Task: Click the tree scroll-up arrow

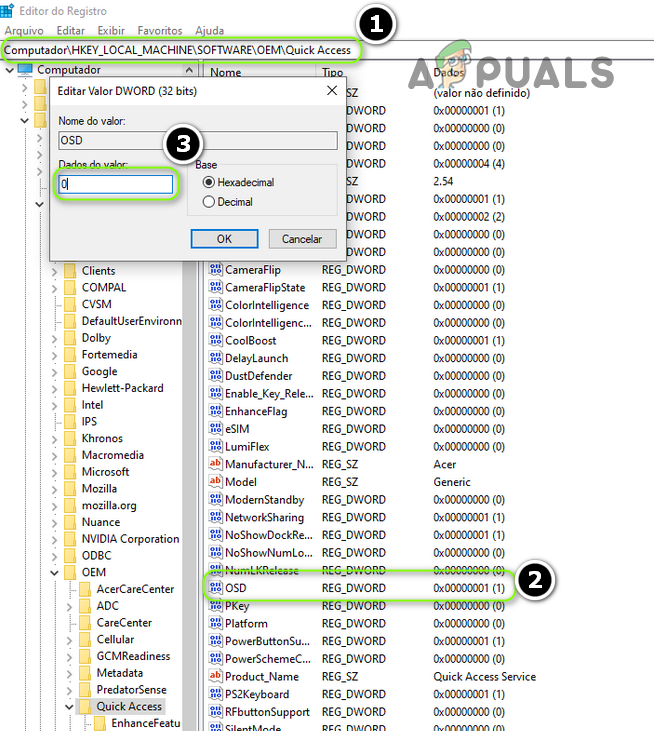Action: (189, 70)
